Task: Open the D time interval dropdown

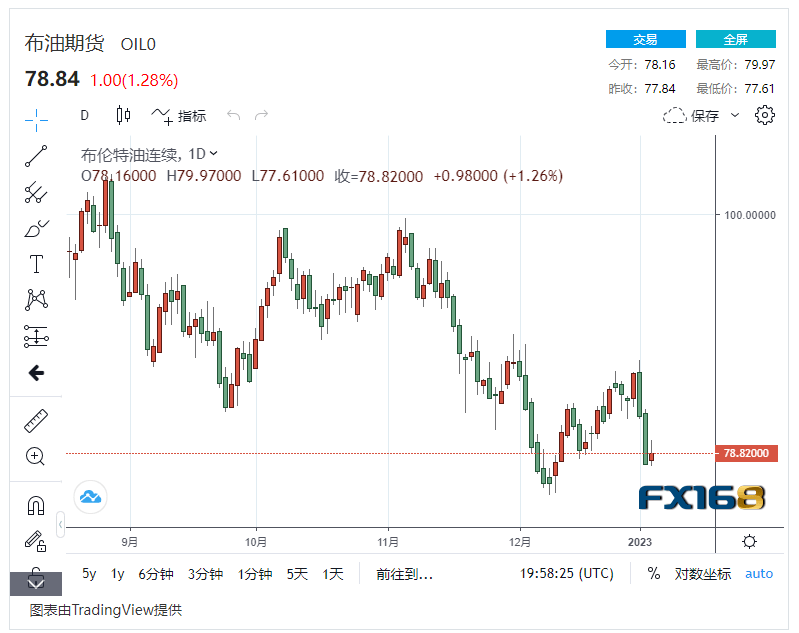Action: [85, 115]
